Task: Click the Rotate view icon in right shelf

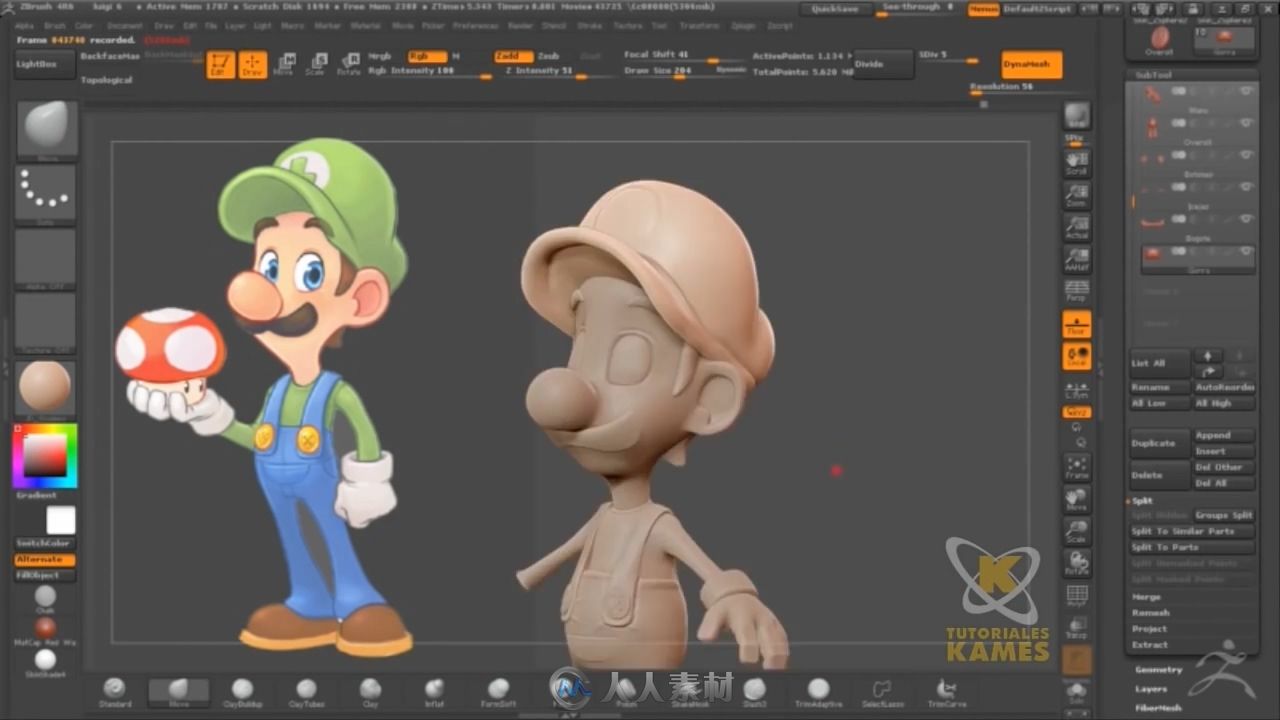Action: (x=1076, y=563)
